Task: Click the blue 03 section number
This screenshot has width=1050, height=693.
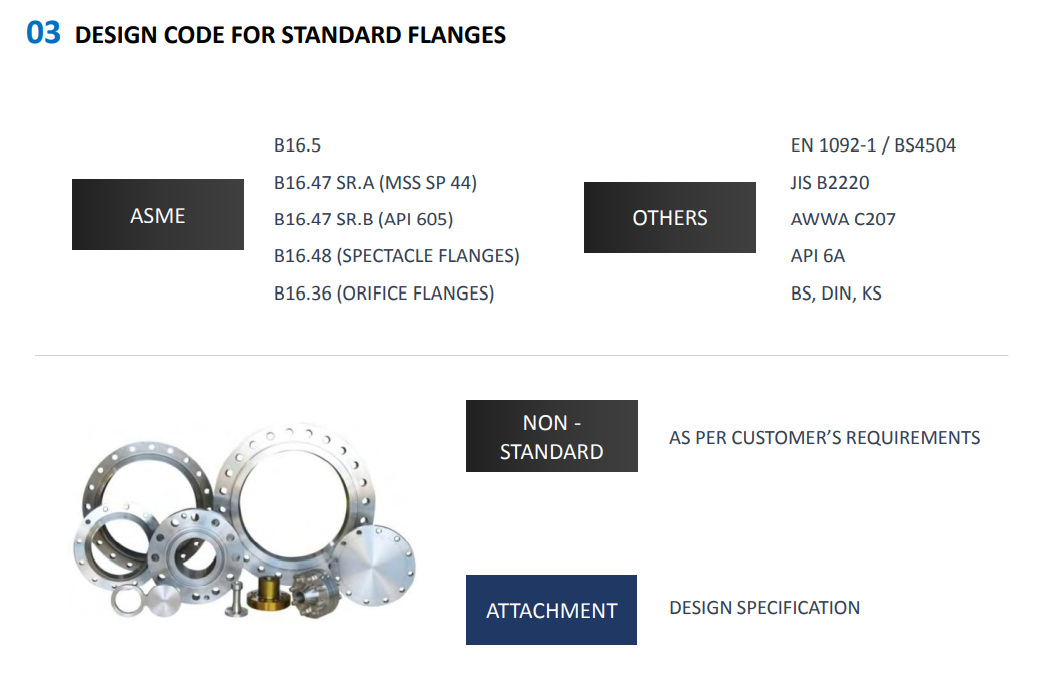Action: (x=44, y=33)
